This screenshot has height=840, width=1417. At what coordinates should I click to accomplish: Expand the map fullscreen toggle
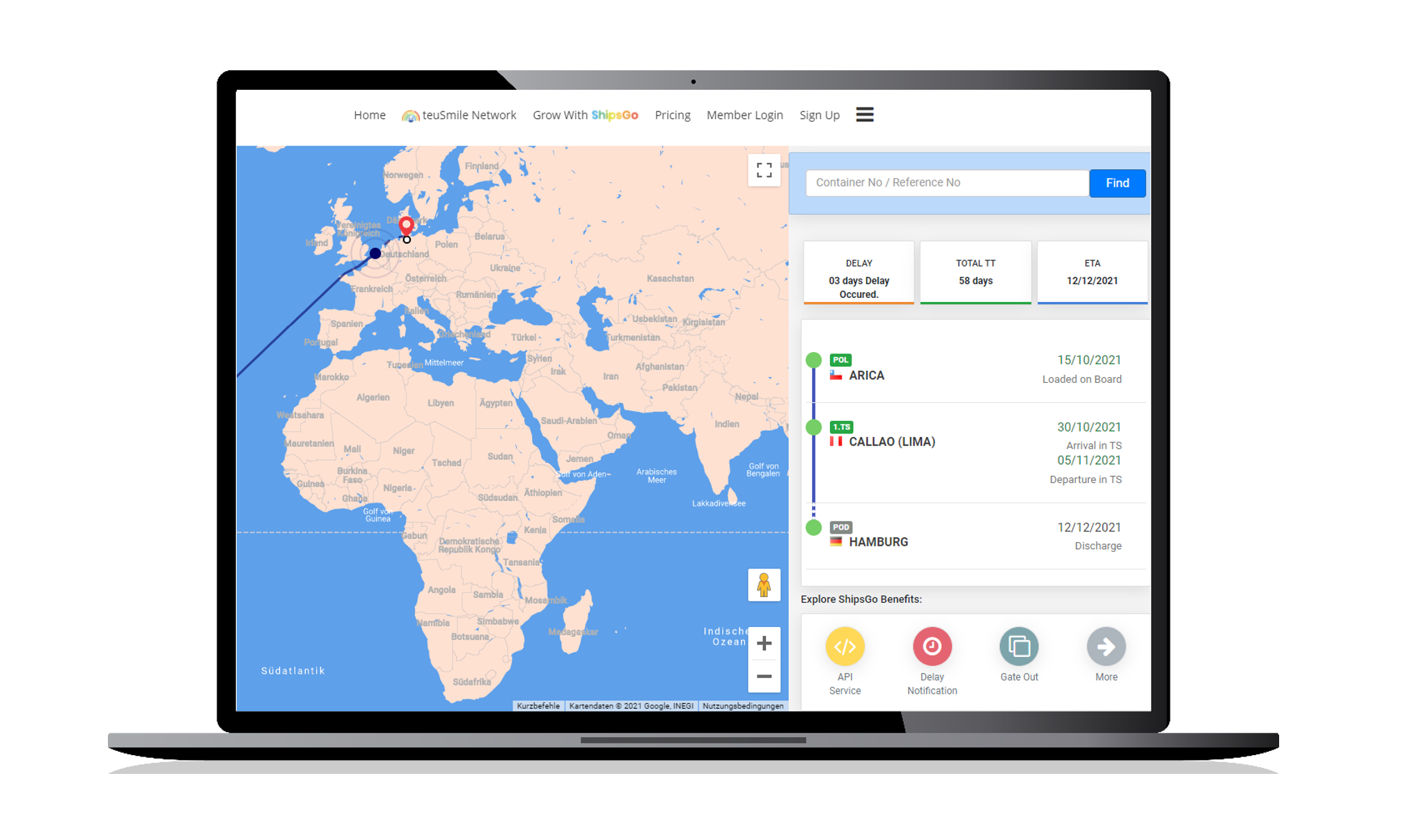coord(764,170)
